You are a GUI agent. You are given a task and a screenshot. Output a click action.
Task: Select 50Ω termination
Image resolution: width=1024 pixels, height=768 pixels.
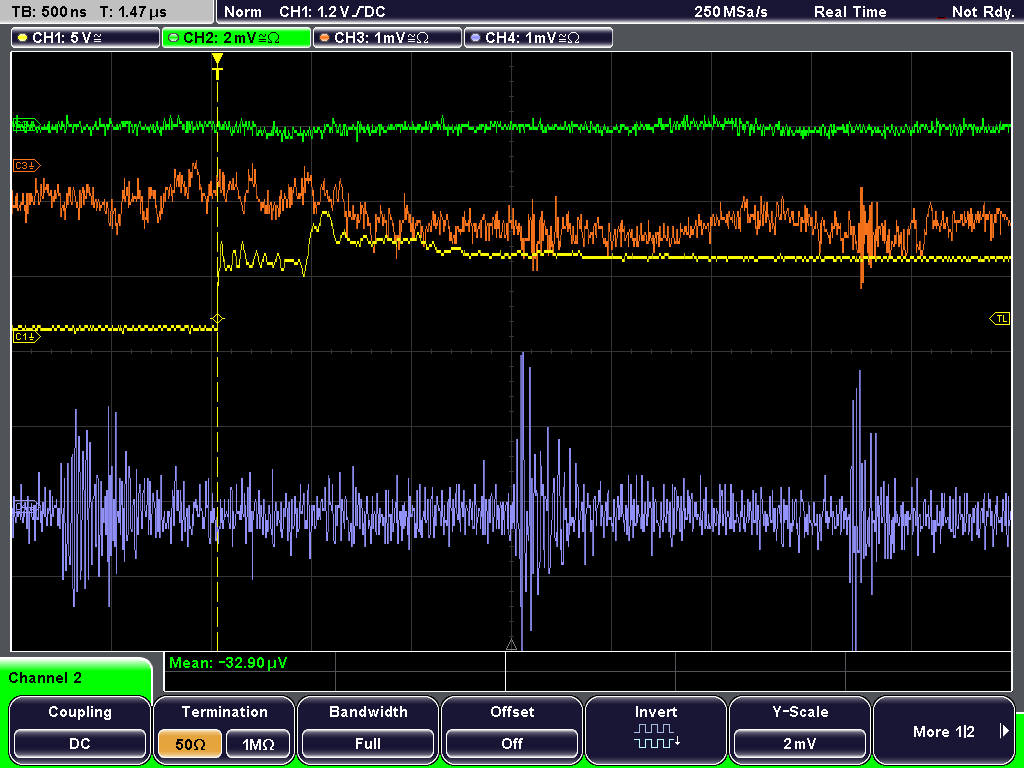coord(190,744)
